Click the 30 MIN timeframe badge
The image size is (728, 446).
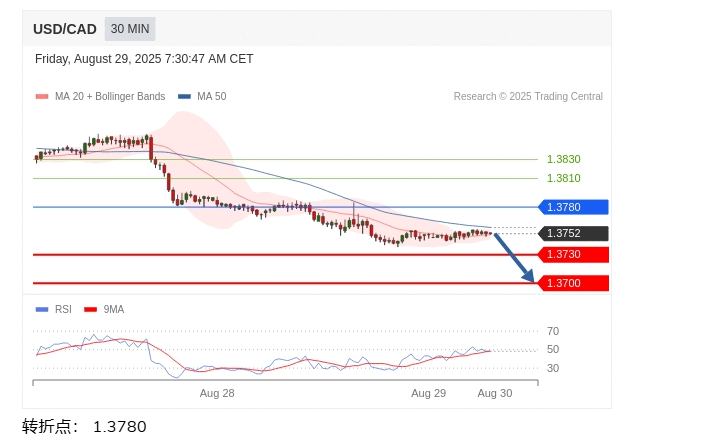tap(130, 29)
